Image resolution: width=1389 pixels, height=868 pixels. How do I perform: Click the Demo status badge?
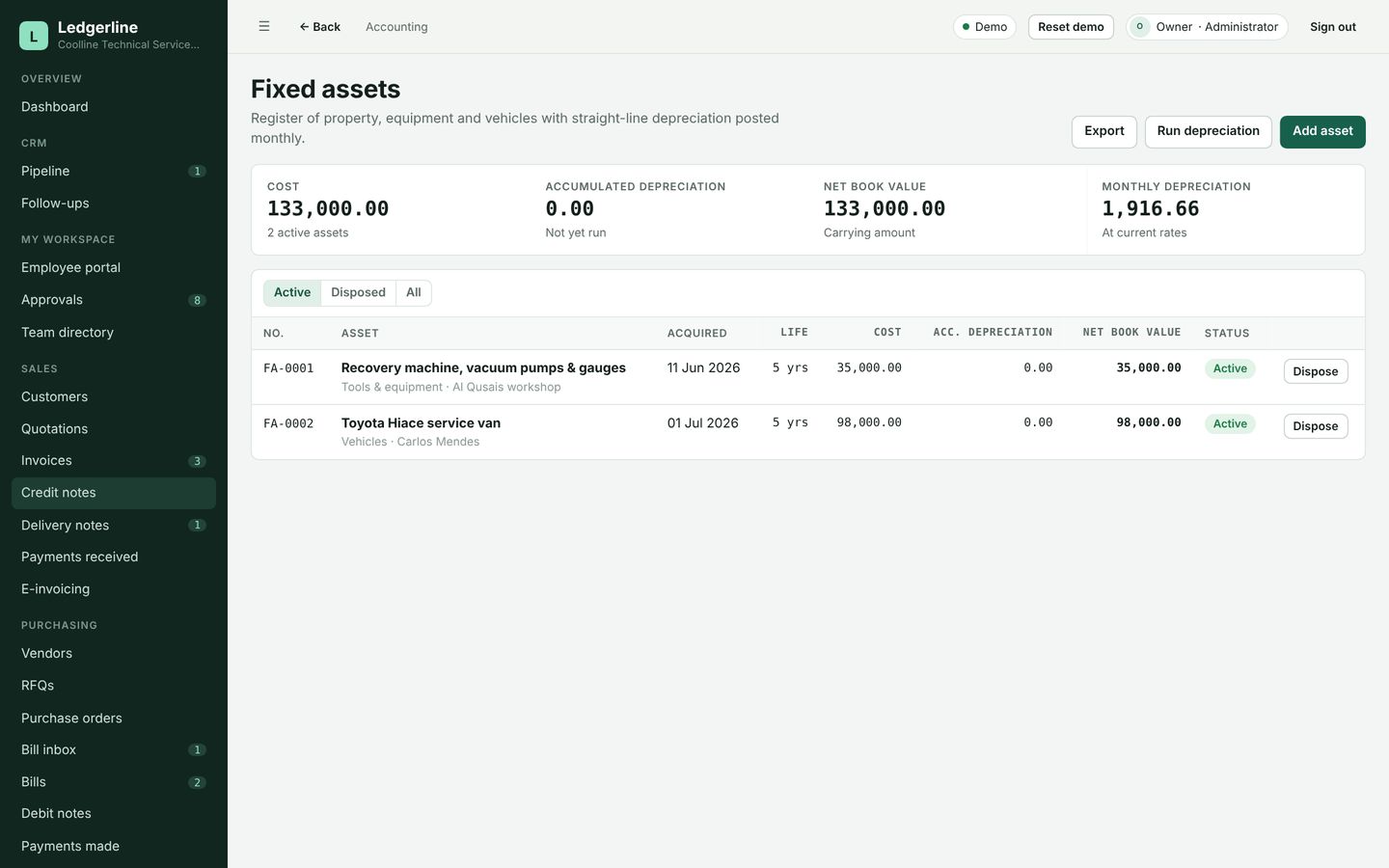click(x=985, y=27)
